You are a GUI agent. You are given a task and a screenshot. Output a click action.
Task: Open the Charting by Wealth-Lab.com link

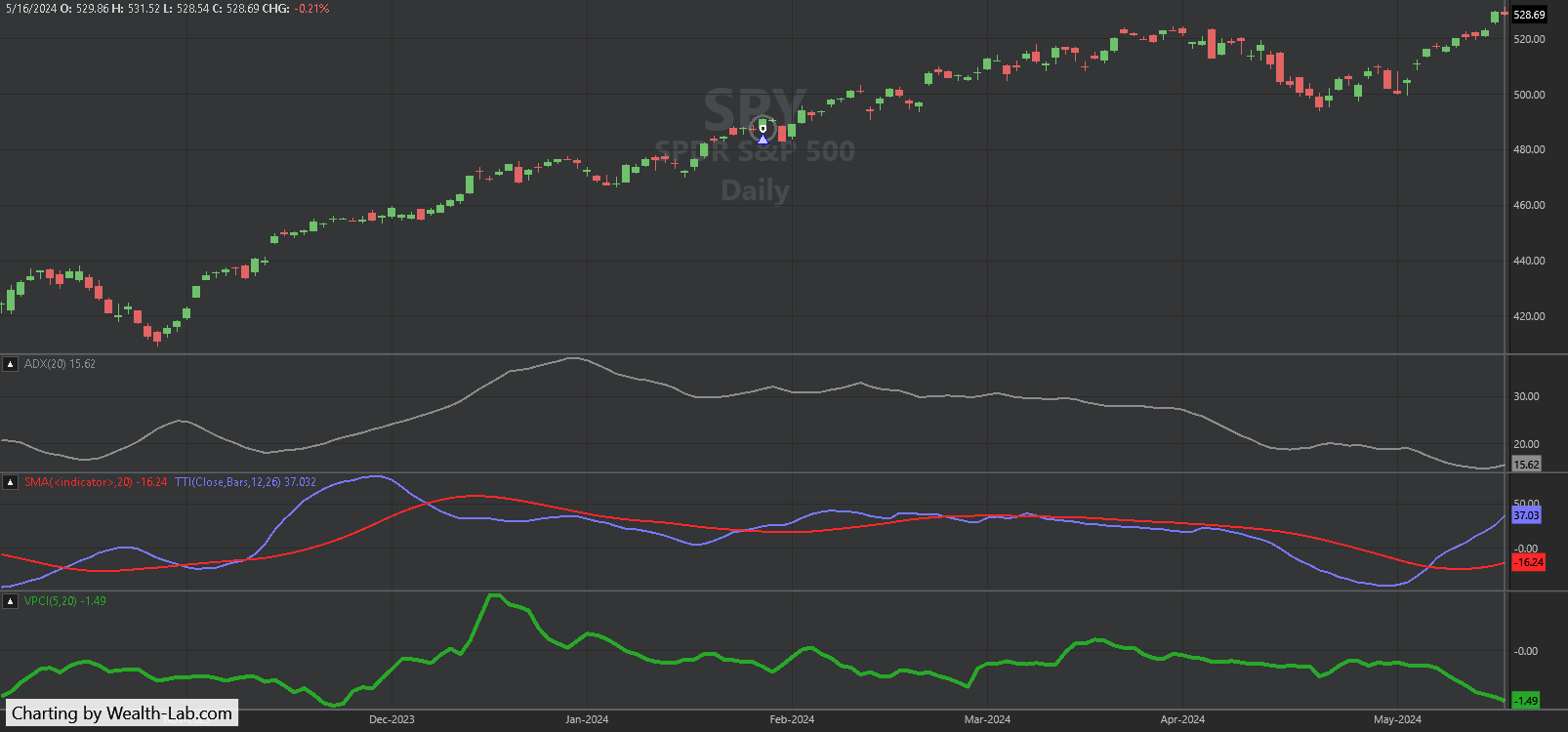click(122, 713)
